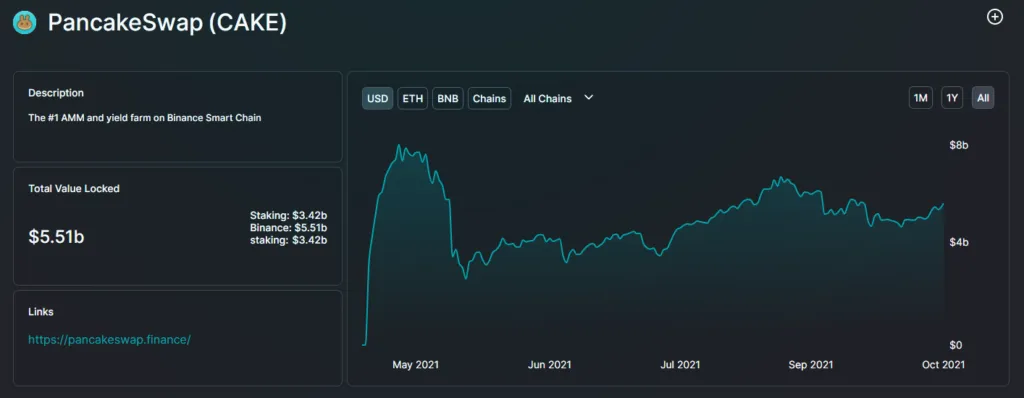Click the Sep 2021 x-axis label
The image size is (1024, 398).
(810, 365)
